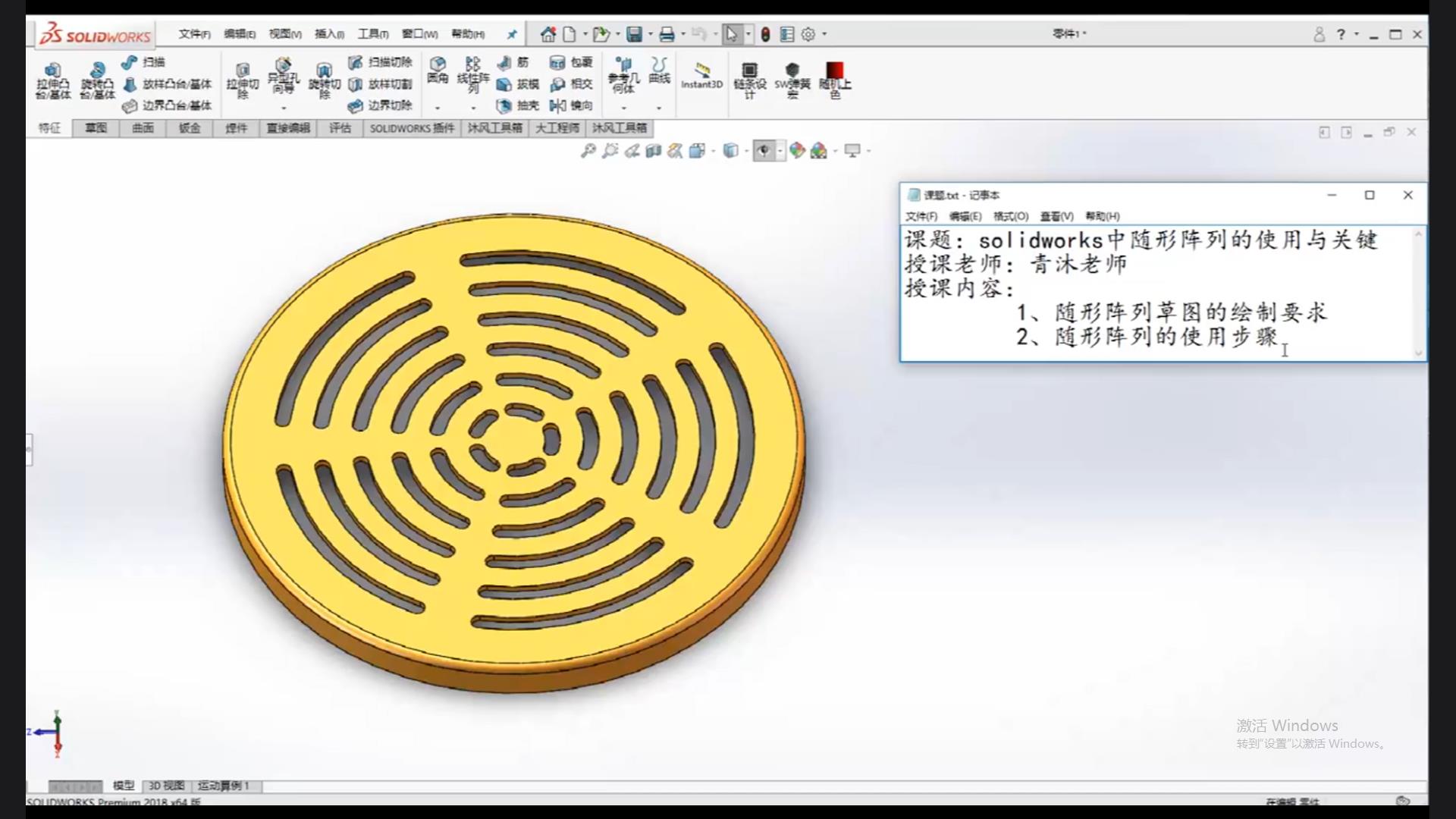Open the 插入(I) menu
This screenshot has height=819, width=1456.
point(329,34)
